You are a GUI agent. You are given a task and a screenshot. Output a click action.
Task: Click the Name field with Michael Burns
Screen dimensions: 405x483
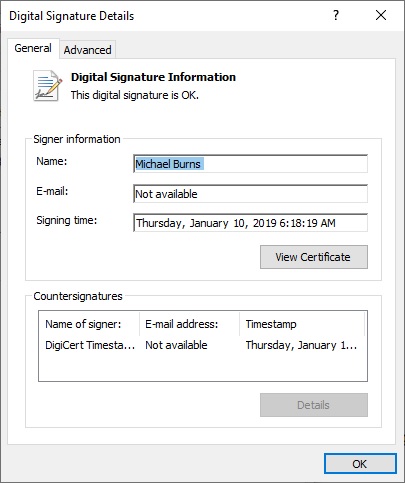250,164
